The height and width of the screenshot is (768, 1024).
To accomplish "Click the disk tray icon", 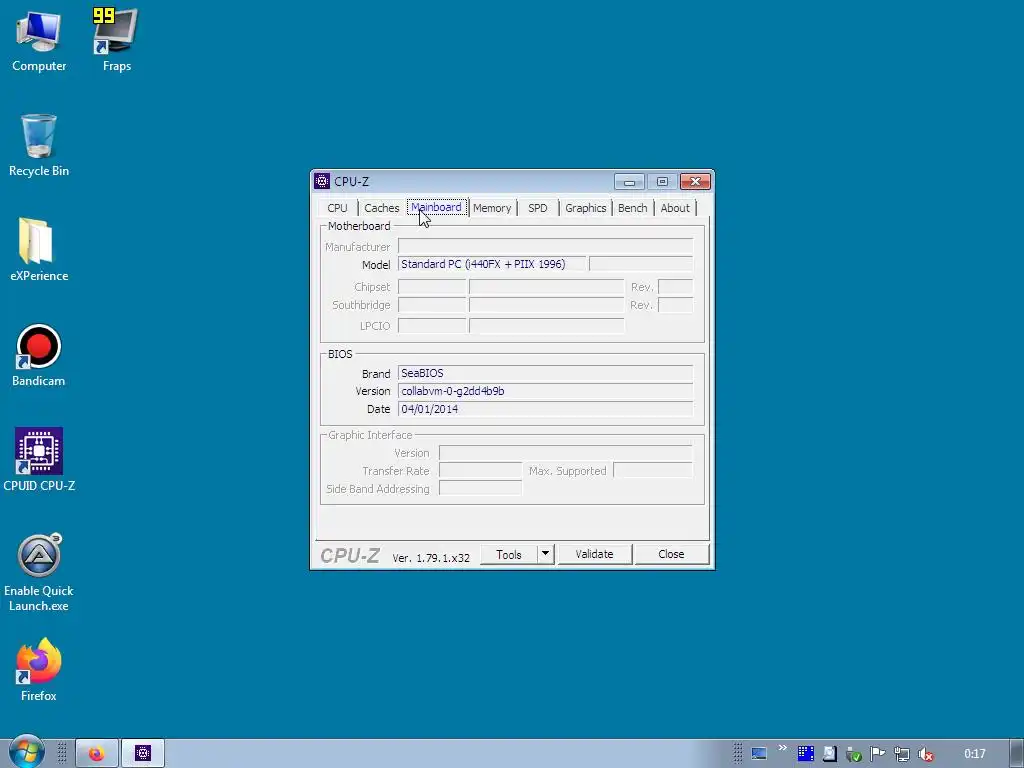I will click(x=829, y=754).
